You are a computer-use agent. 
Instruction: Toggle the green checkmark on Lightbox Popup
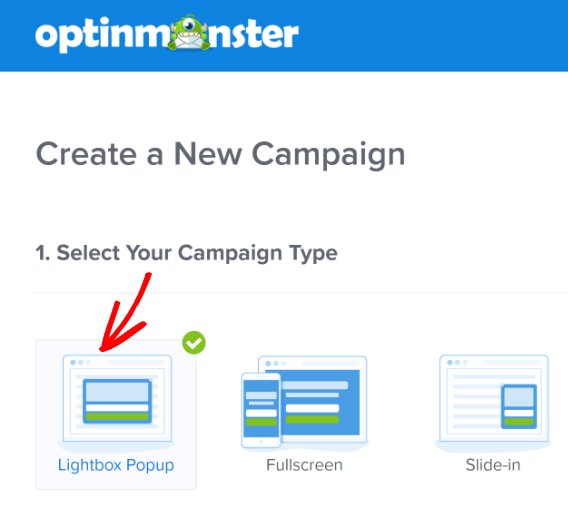[x=194, y=343]
